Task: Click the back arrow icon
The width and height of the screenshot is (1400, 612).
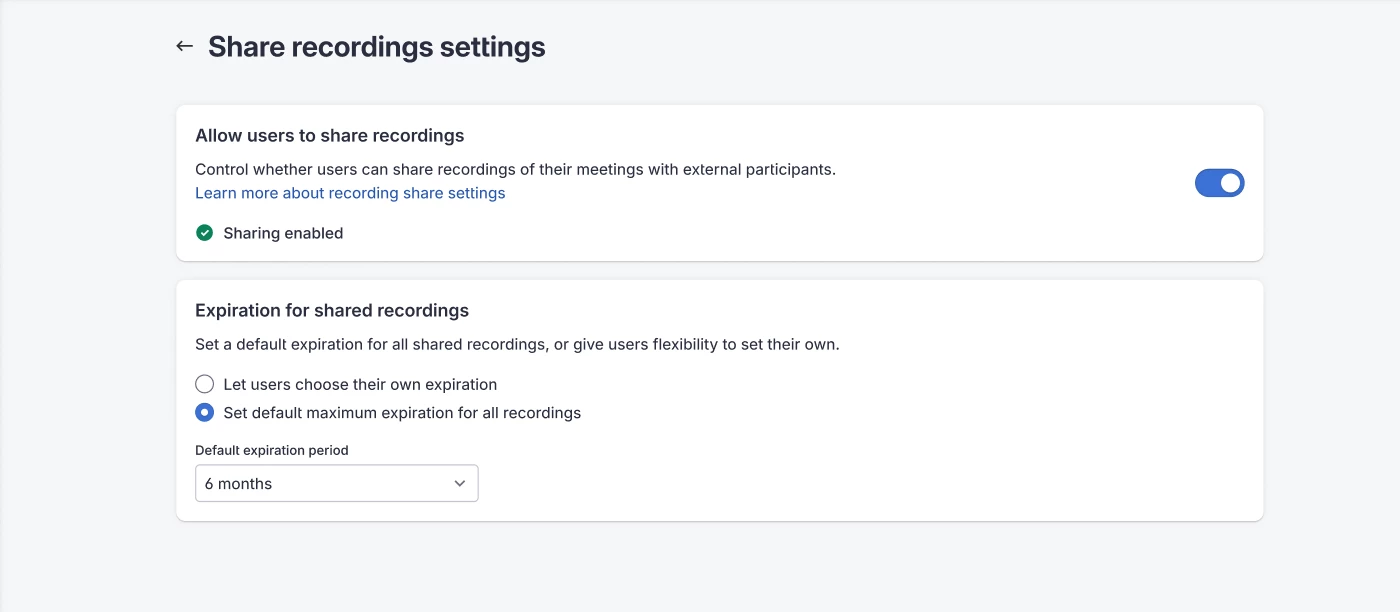Action: click(x=184, y=46)
